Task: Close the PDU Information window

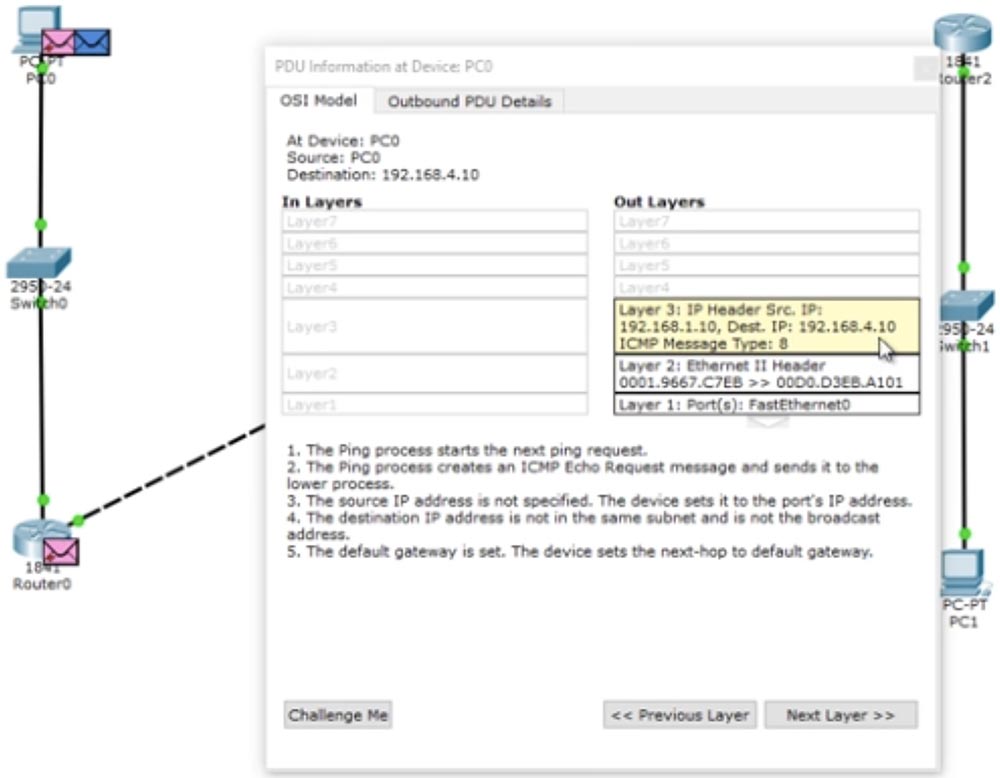Action: (x=925, y=68)
